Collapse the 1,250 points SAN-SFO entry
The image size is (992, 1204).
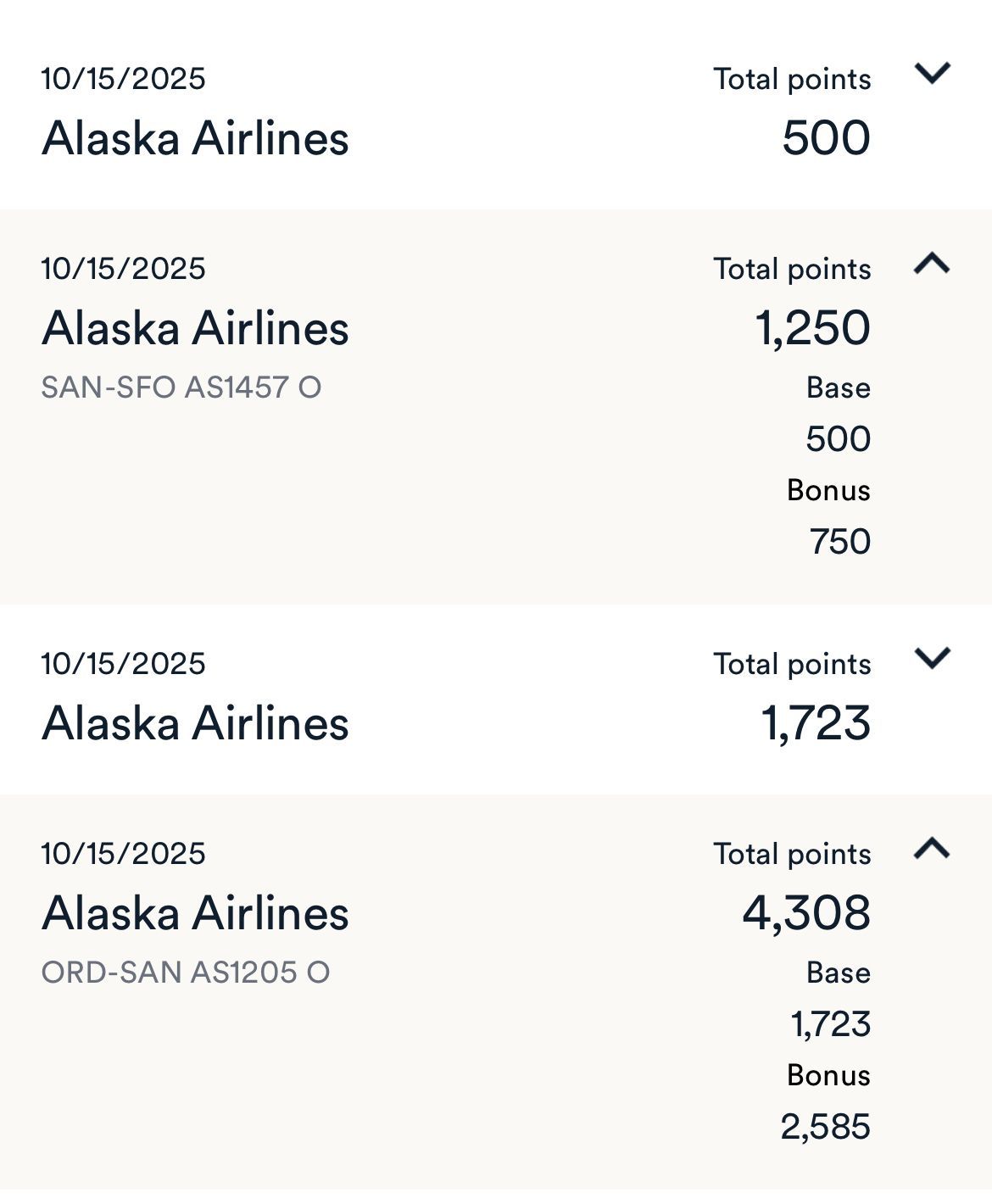932,263
